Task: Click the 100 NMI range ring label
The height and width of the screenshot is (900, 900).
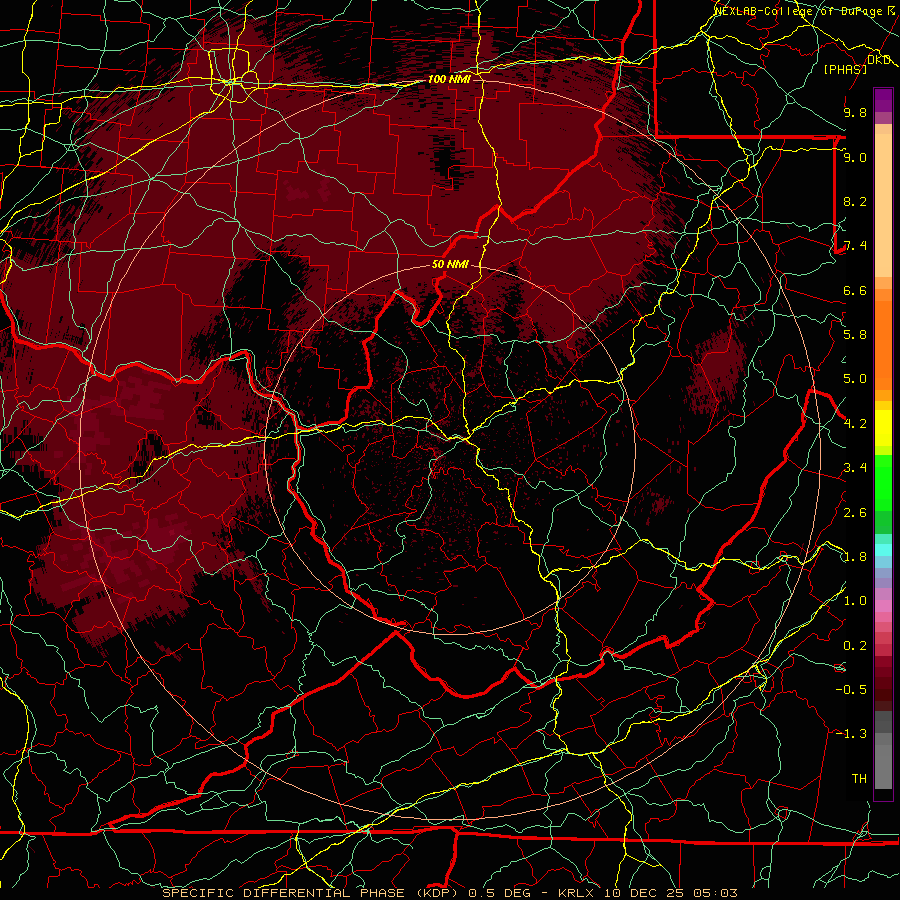Action: [x=449, y=79]
